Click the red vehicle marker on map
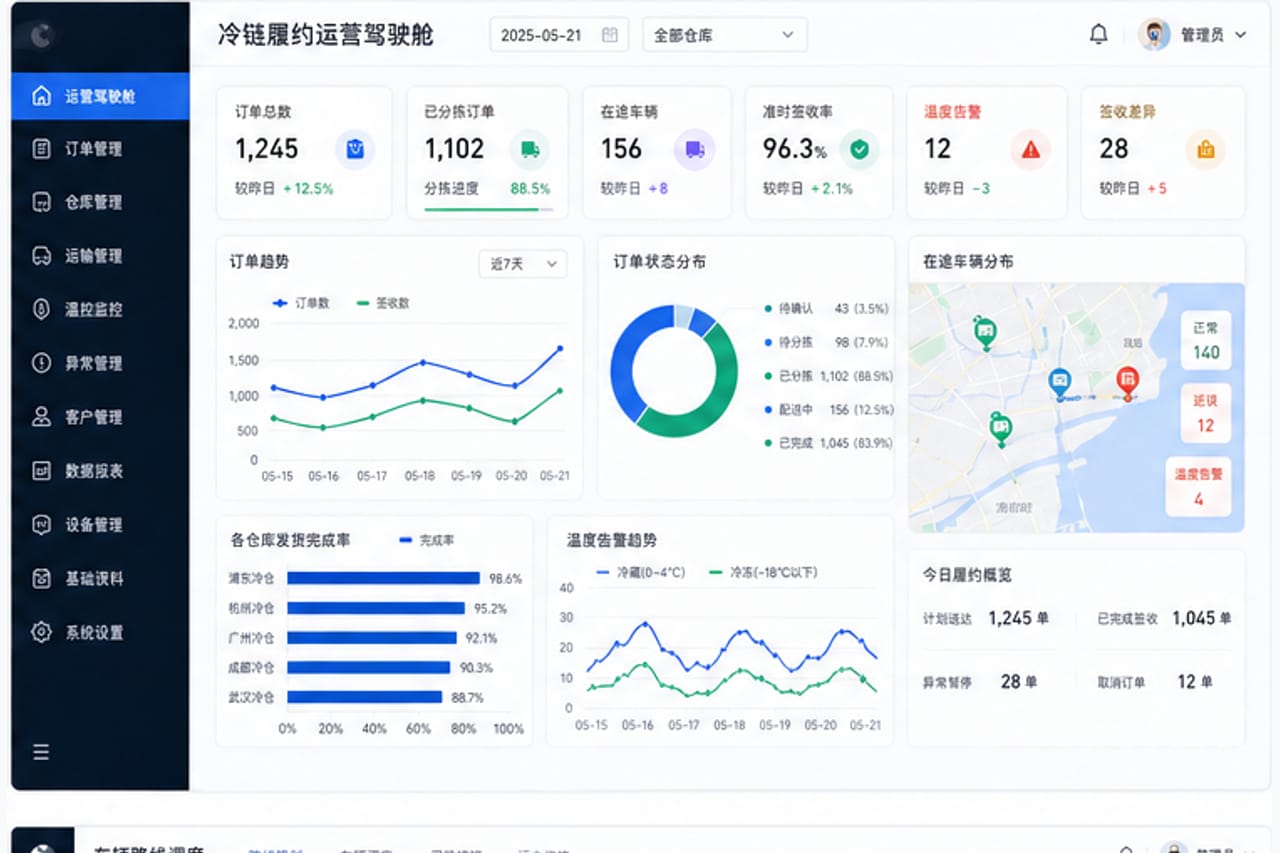 [x=1127, y=382]
